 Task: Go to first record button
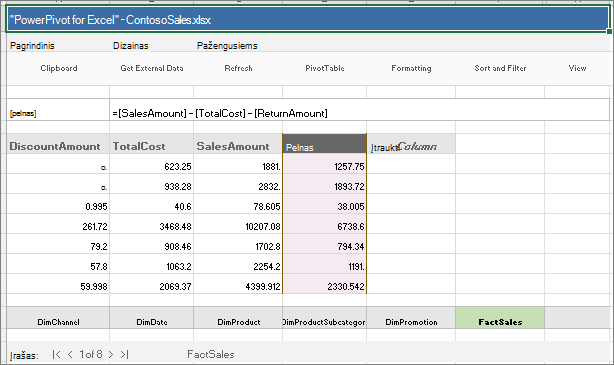(56, 354)
